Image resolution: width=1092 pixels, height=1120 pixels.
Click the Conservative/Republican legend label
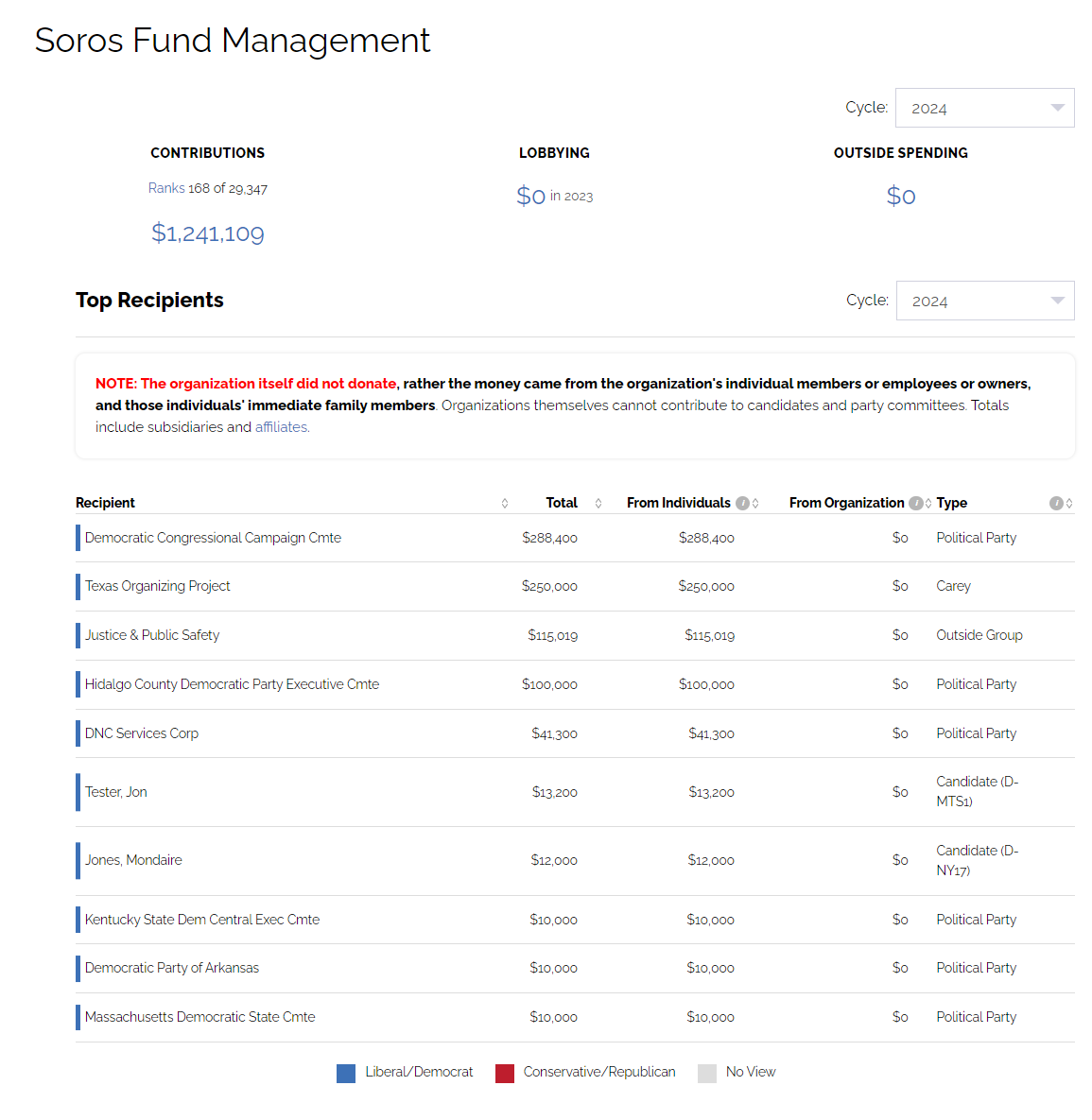[598, 1072]
